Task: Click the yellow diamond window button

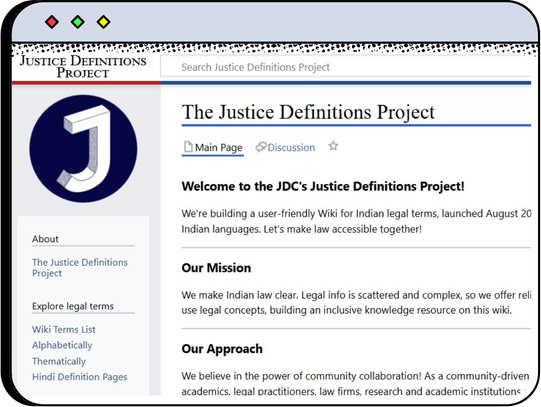Action: point(104,22)
